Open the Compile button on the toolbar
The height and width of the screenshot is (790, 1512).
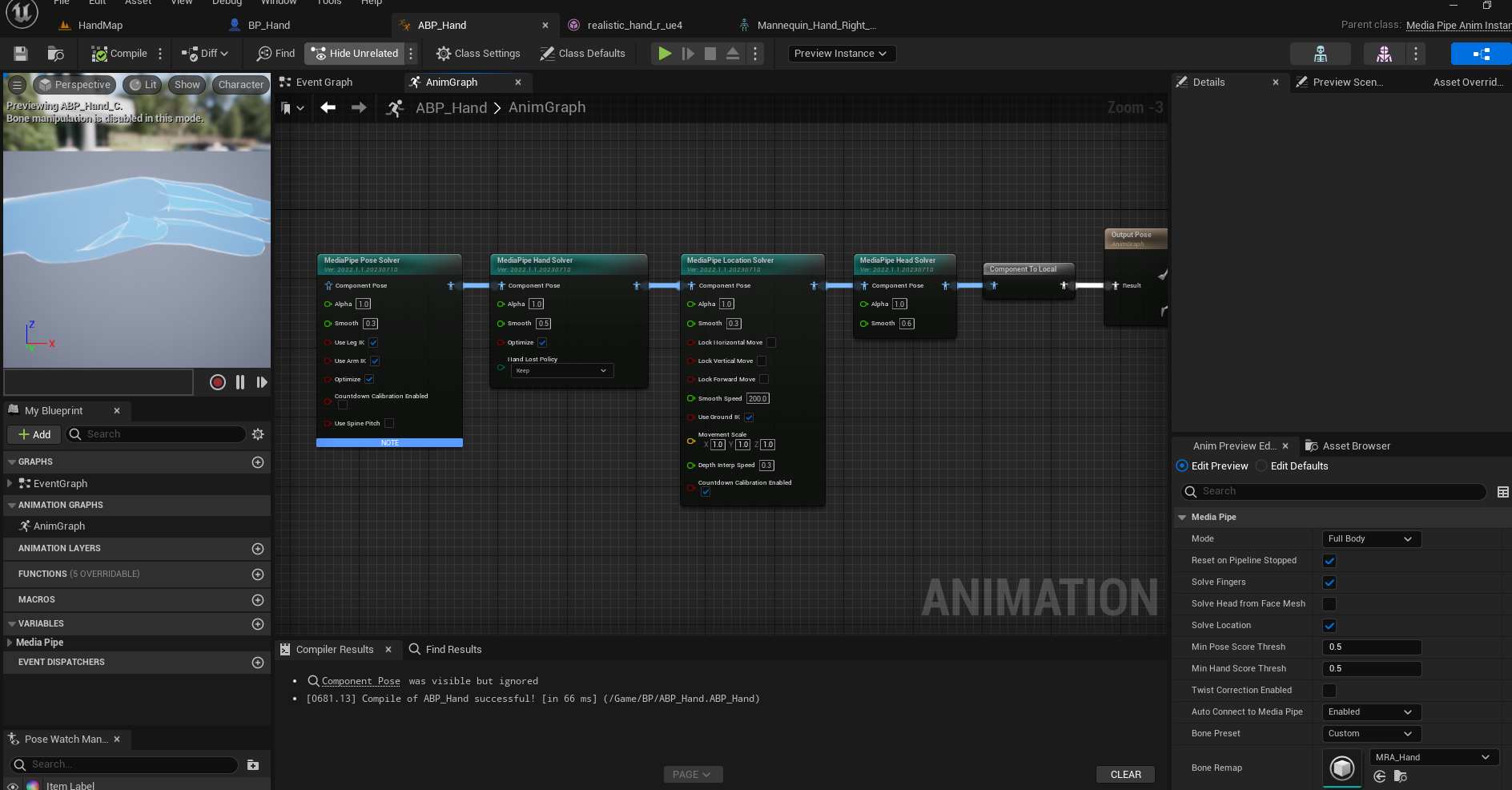tap(122, 53)
